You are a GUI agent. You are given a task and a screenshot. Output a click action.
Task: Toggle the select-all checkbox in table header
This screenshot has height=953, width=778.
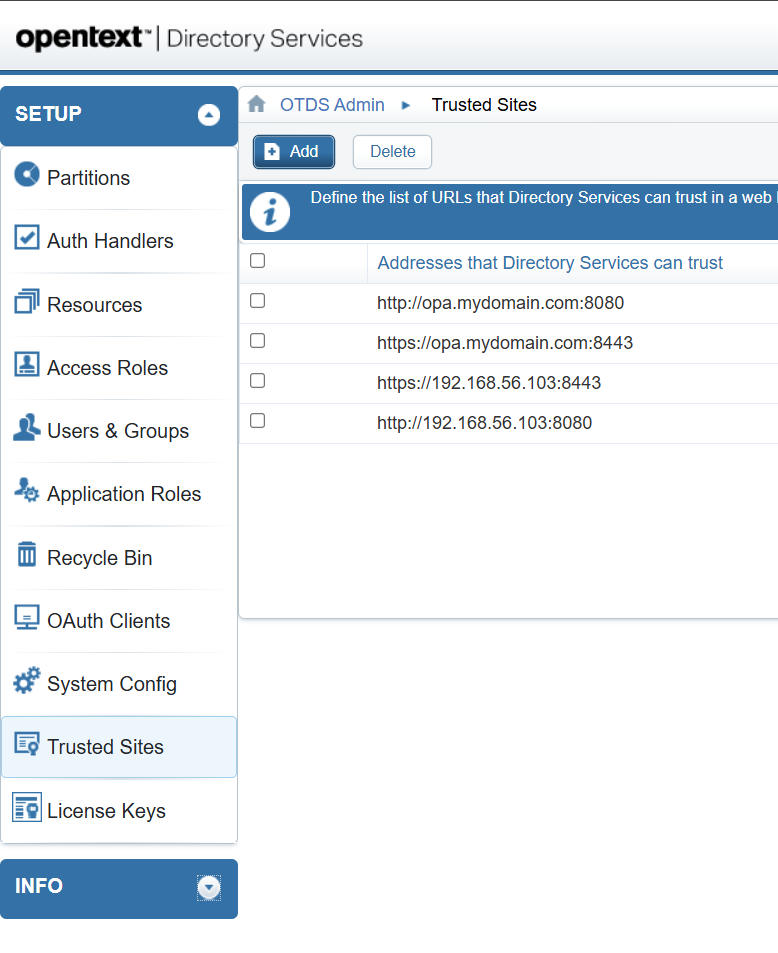257,261
